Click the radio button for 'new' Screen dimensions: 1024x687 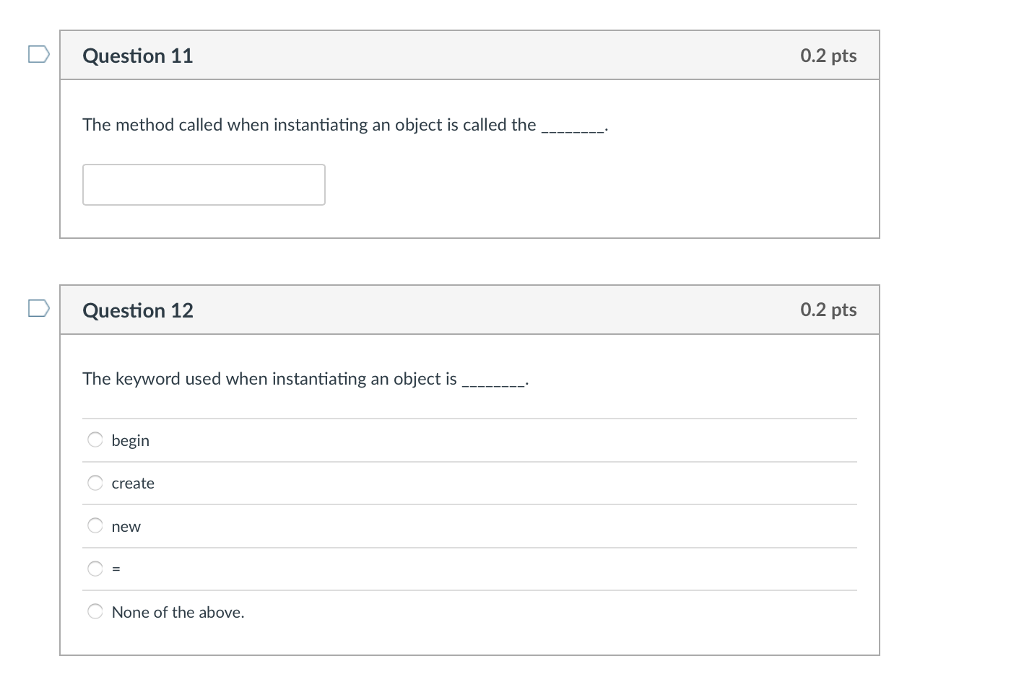click(x=95, y=525)
